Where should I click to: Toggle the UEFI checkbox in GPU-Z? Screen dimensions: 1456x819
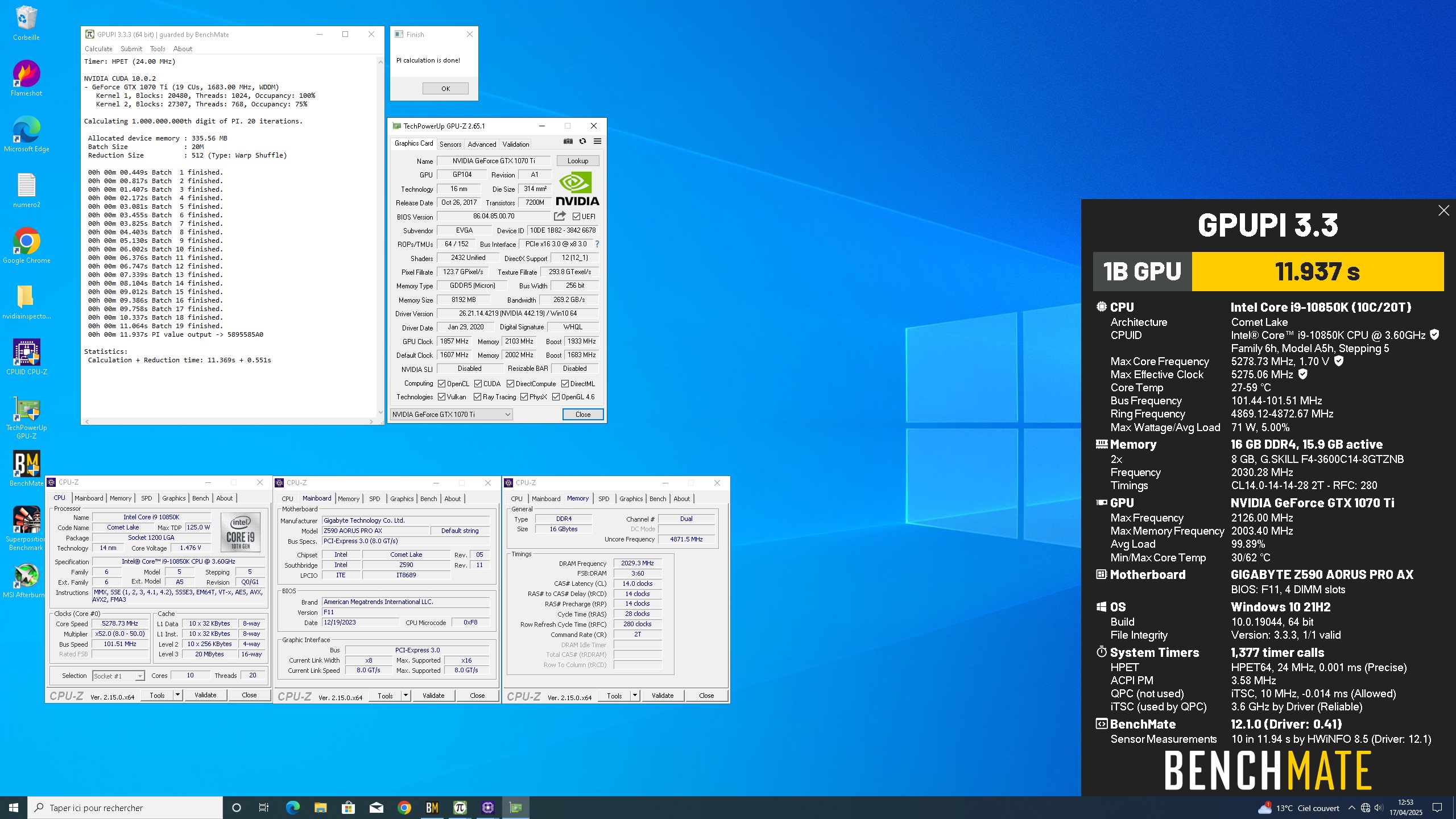click(576, 217)
